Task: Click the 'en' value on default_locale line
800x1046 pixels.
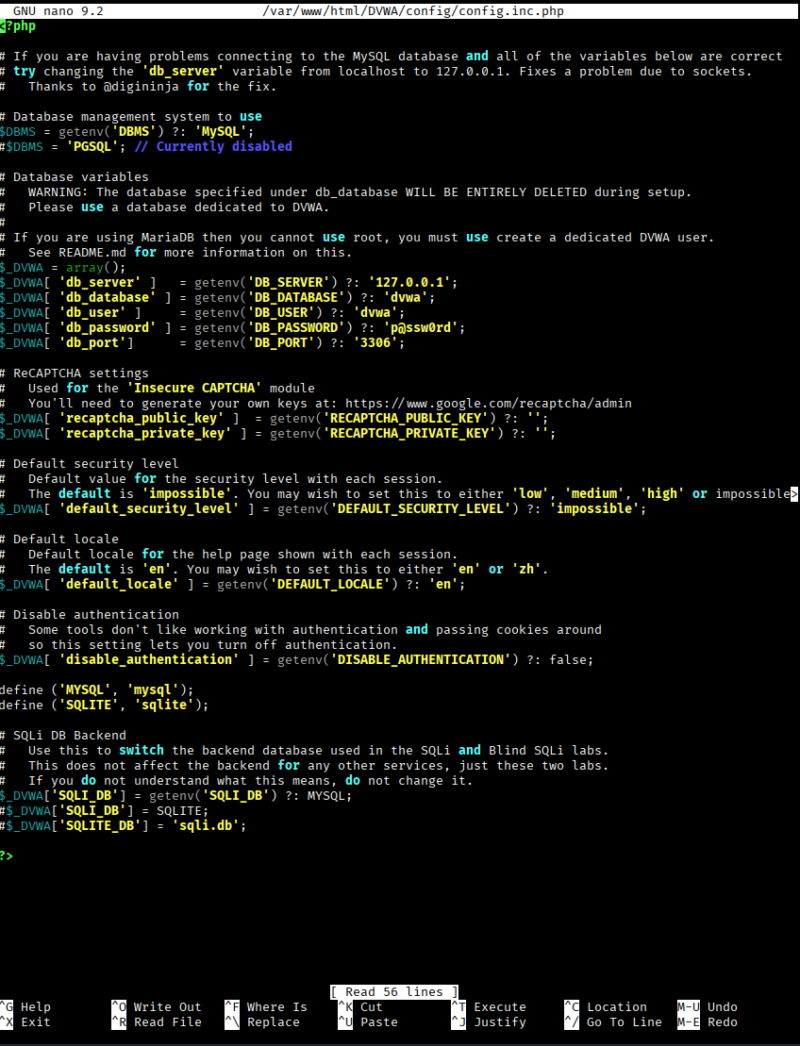Action: (x=444, y=584)
